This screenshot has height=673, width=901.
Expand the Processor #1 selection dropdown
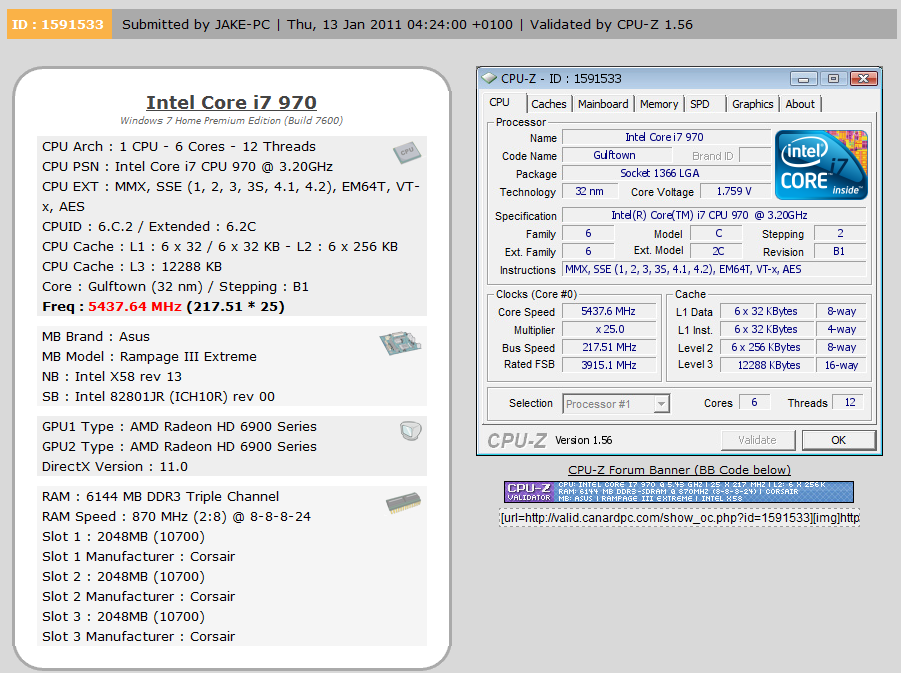pos(661,404)
